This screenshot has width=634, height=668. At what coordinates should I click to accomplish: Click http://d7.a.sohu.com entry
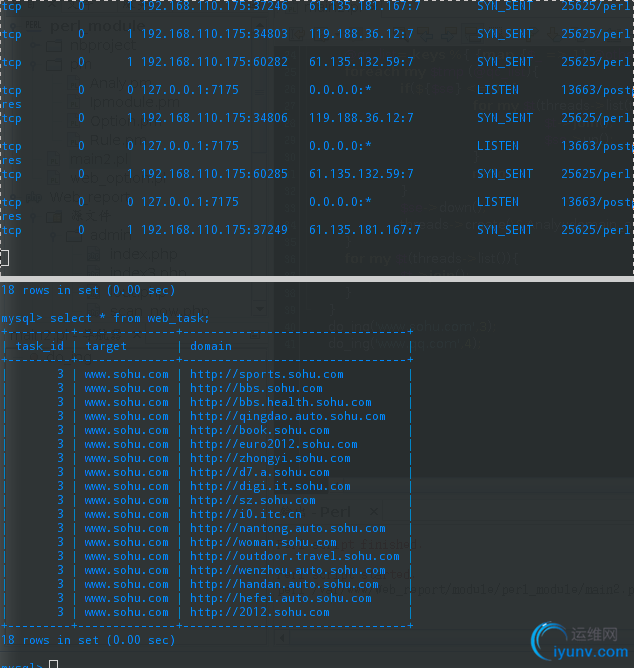coord(260,472)
